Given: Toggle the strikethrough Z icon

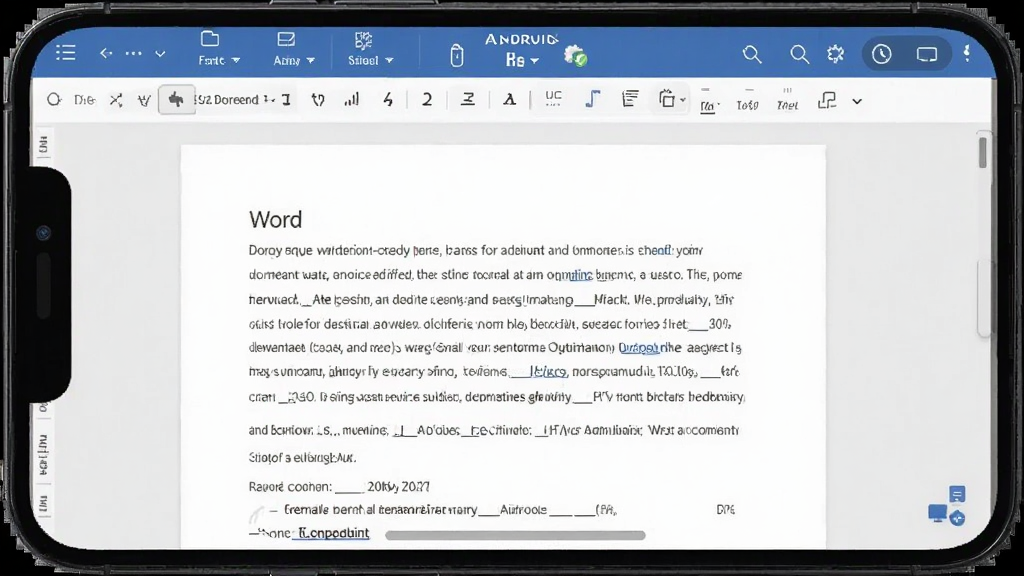Looking at the screenshot, I should 468,99.
